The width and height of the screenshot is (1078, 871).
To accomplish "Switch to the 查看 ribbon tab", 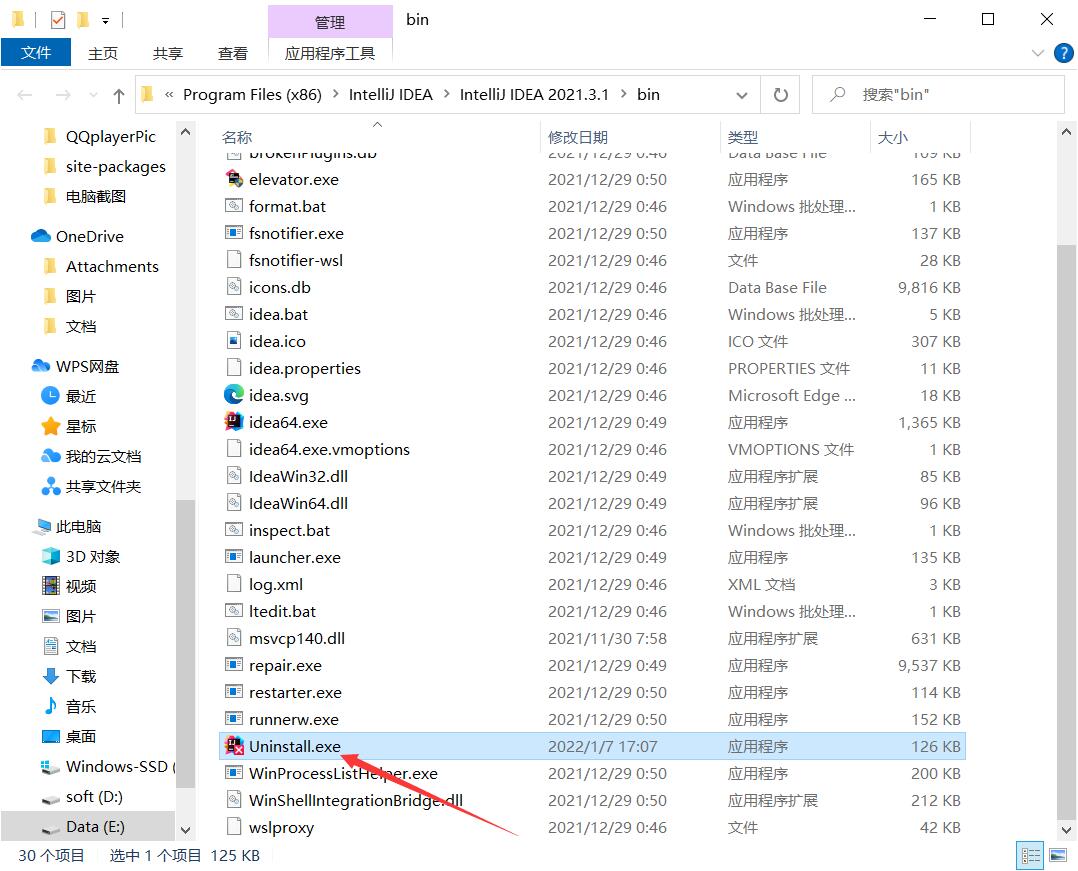I will [x=232, y=53].
